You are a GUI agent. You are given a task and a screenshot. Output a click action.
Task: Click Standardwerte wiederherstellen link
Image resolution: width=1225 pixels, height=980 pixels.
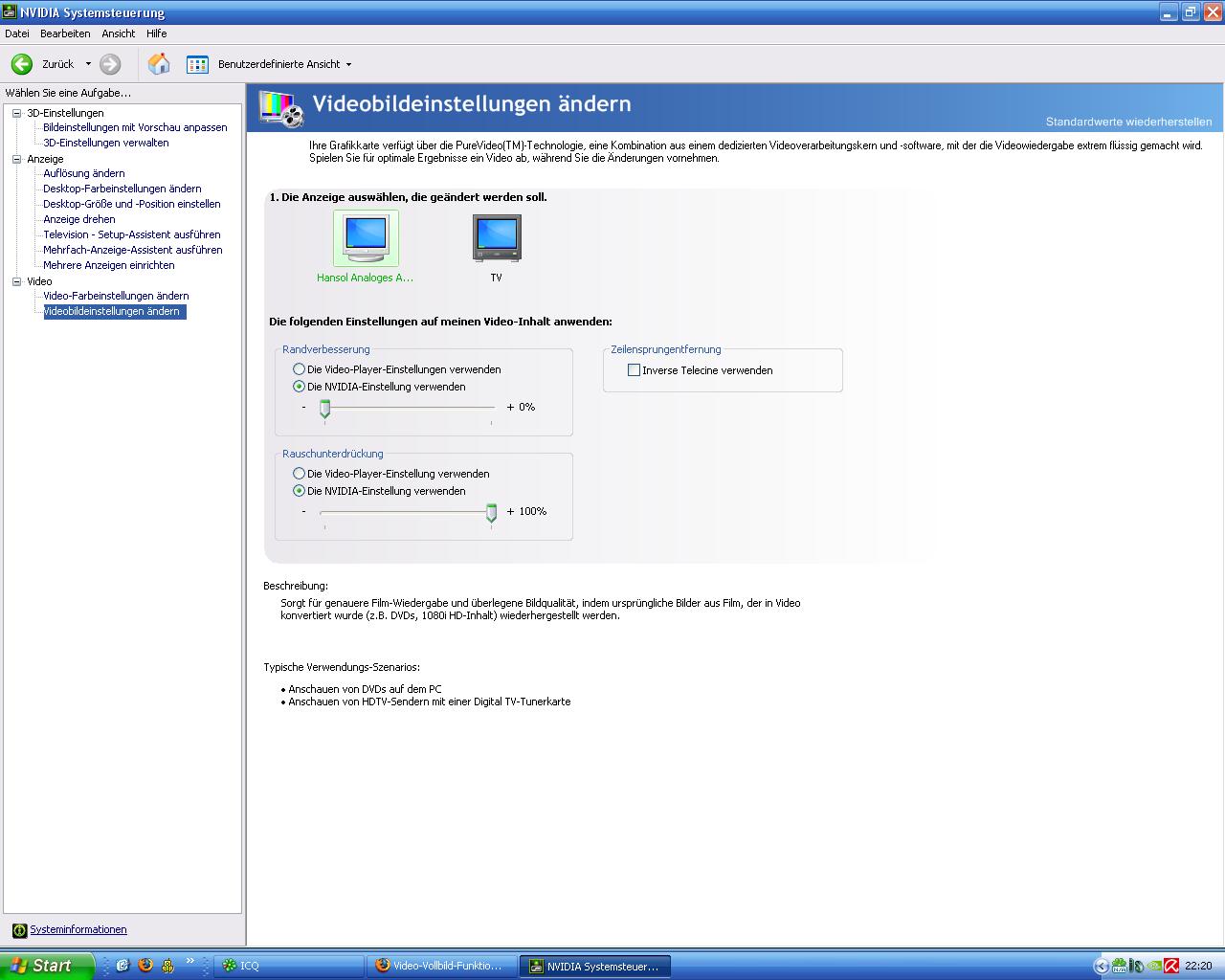[1128, 122]
